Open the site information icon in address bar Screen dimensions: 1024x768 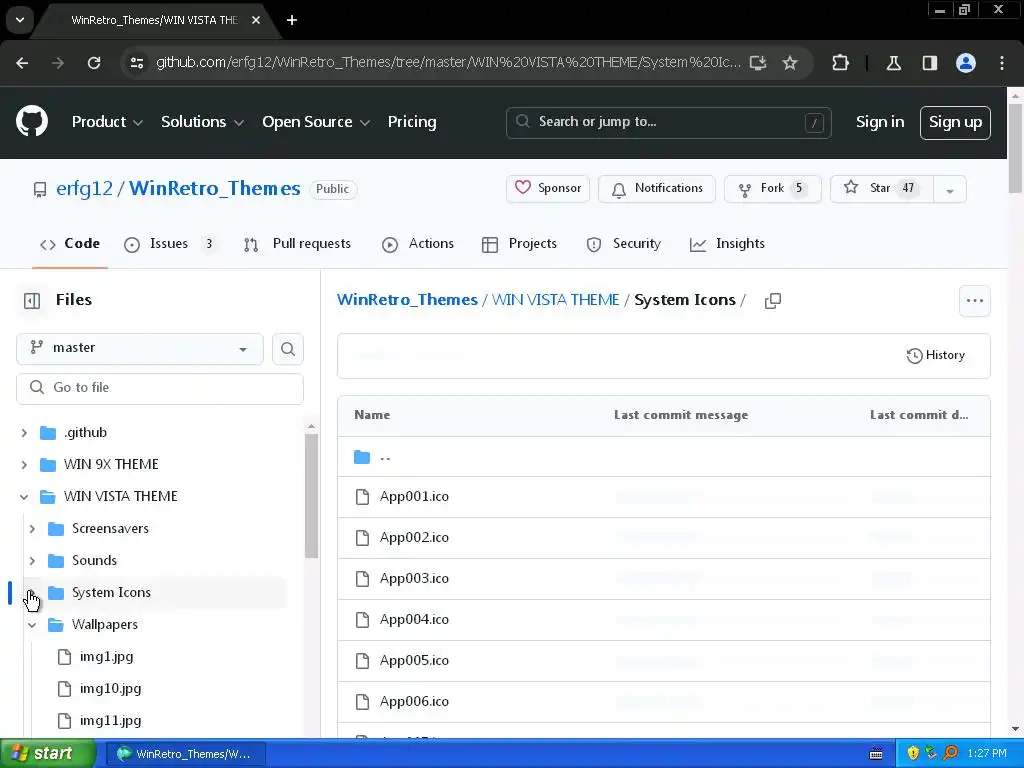pos(137,63)
